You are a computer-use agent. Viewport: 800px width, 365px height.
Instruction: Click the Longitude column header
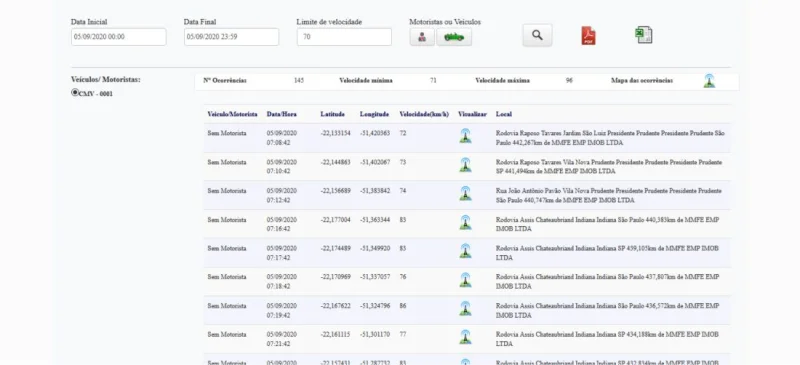pos(374,114)
